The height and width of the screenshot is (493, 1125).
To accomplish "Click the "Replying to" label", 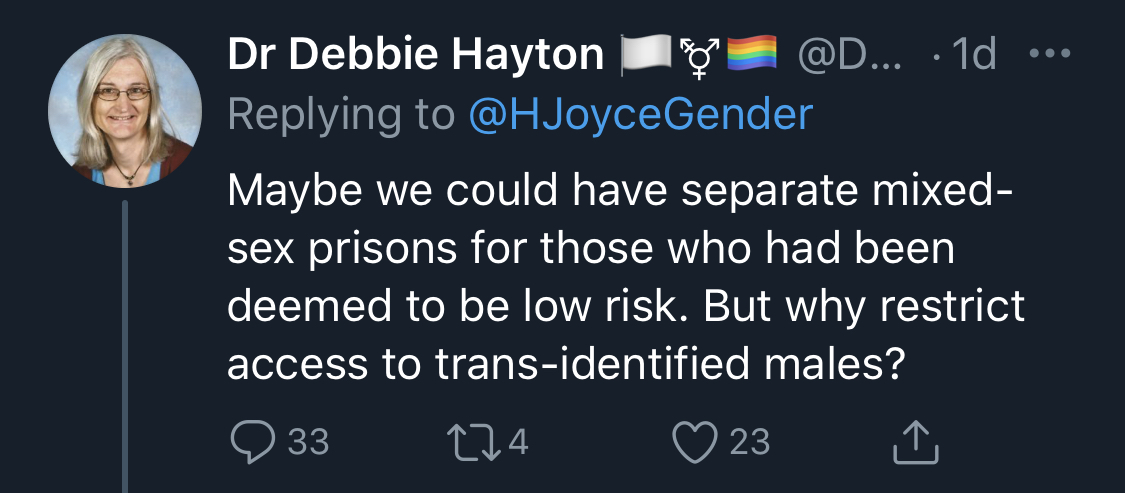I will (x=340, y=115).
